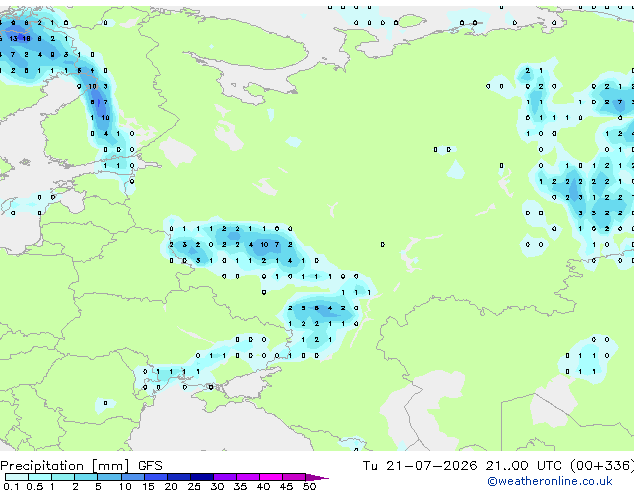Click the '45' legend scale label
634x490 pixels.
pos(286,486)
